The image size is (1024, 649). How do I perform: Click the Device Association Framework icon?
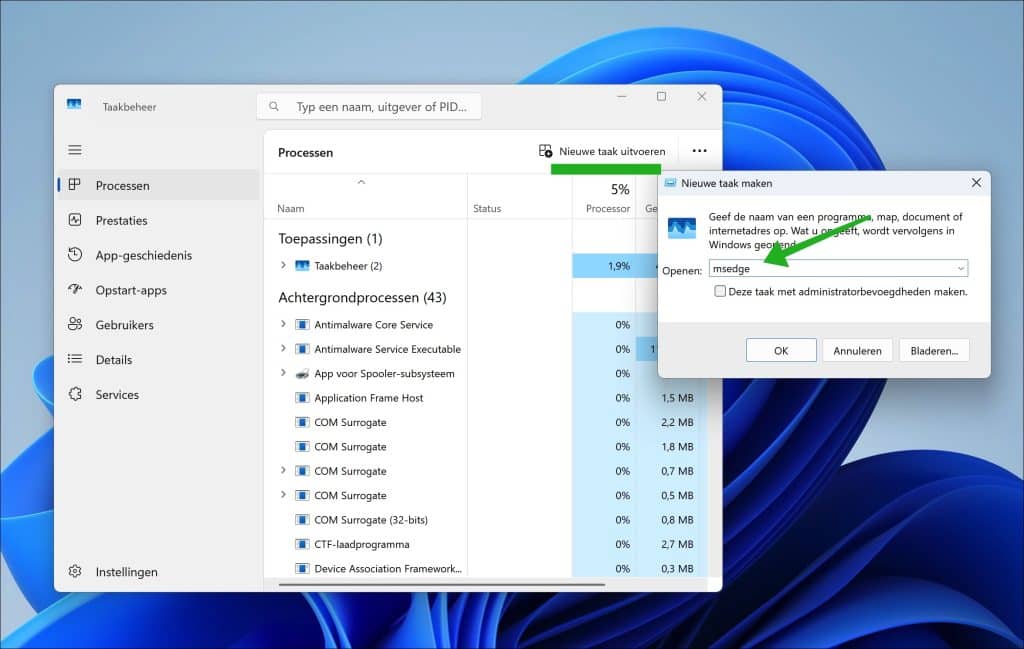pyautogui.click(x=302, y=569)
